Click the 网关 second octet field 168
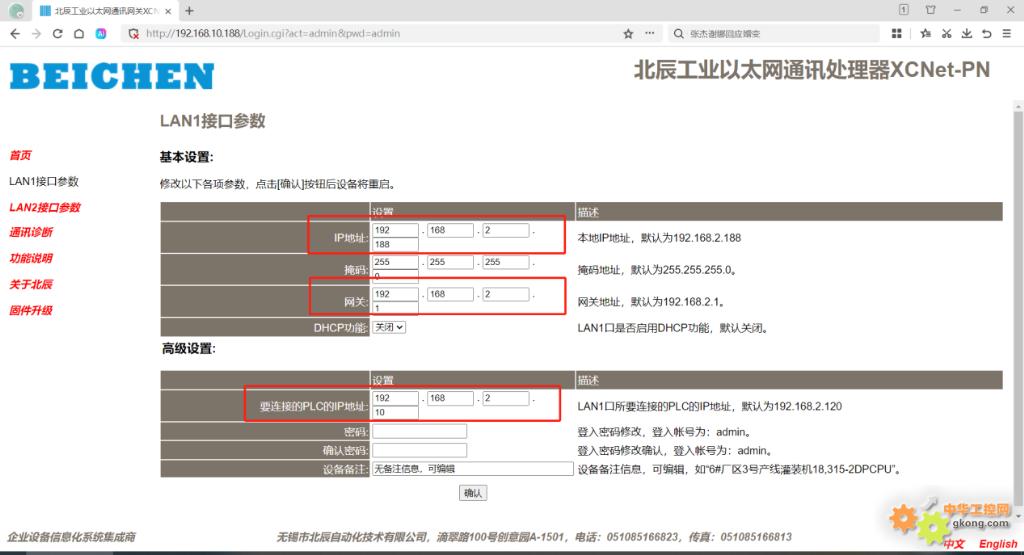This screenshot has height=555, width=1024. [451, 294]
